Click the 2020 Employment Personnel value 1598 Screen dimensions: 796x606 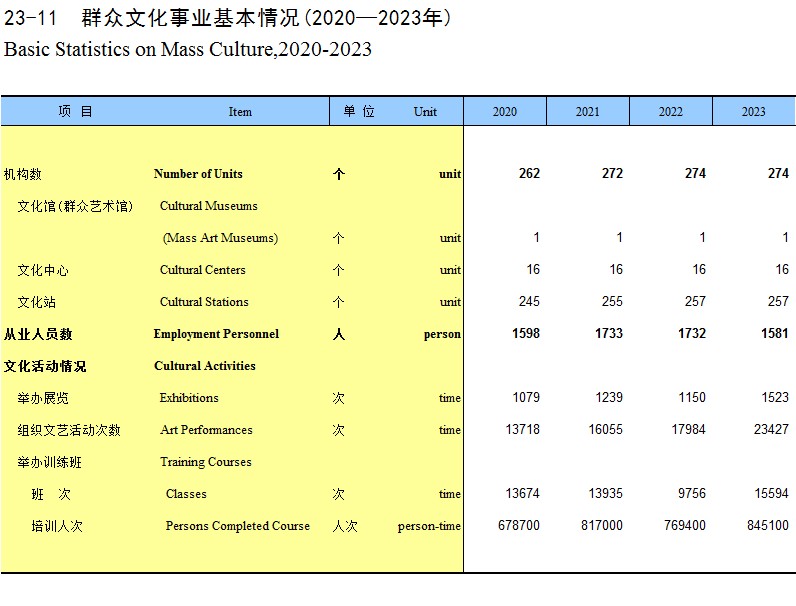[x=524, y=334]
